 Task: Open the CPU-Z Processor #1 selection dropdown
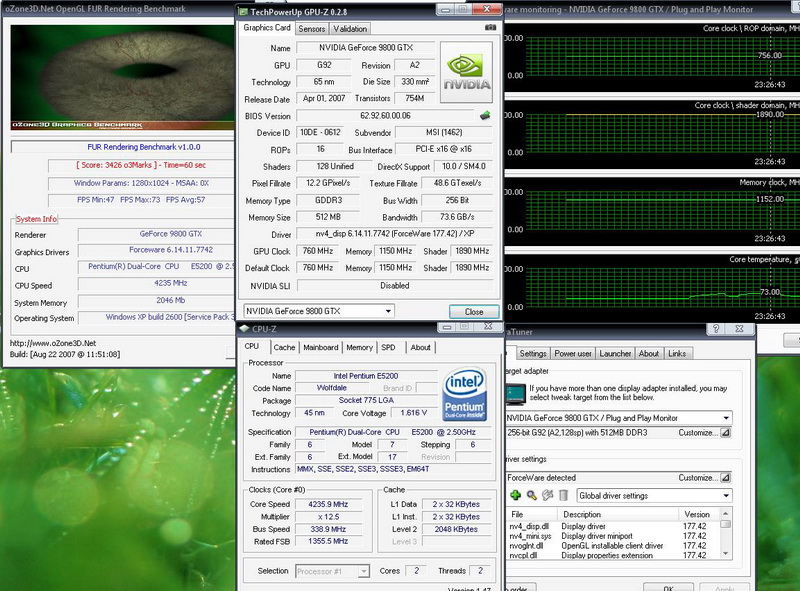pyautogui.click(x=364, y=571)
